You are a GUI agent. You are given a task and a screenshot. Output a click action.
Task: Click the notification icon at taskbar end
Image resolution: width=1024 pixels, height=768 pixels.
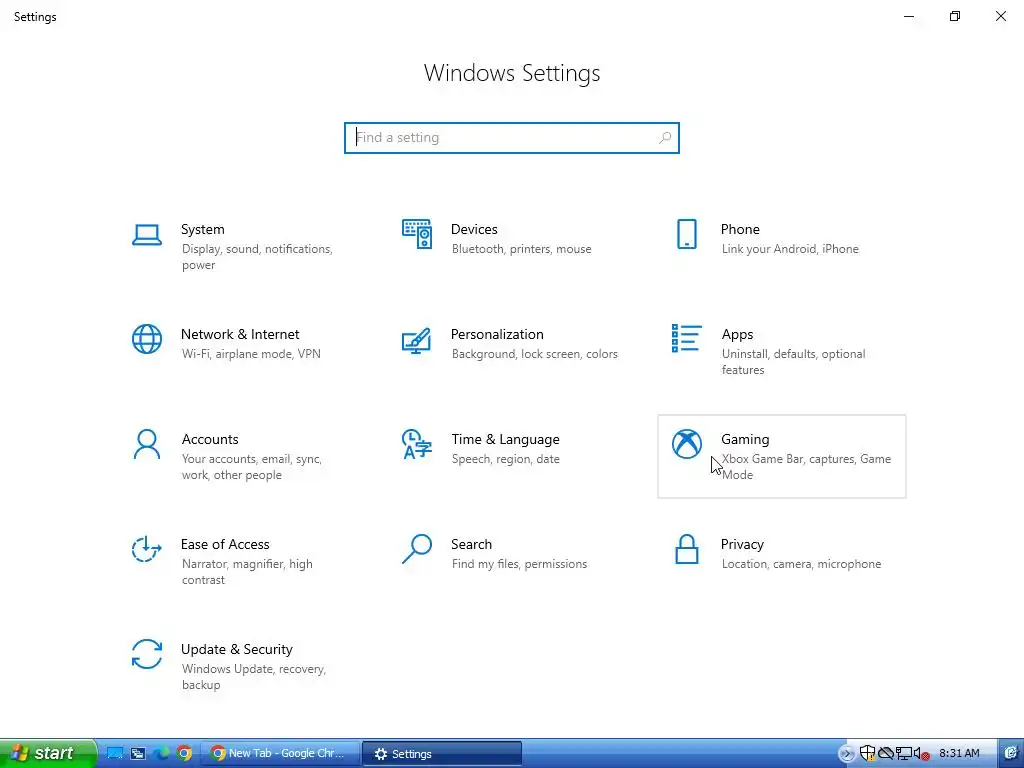tap(1012, 754)
